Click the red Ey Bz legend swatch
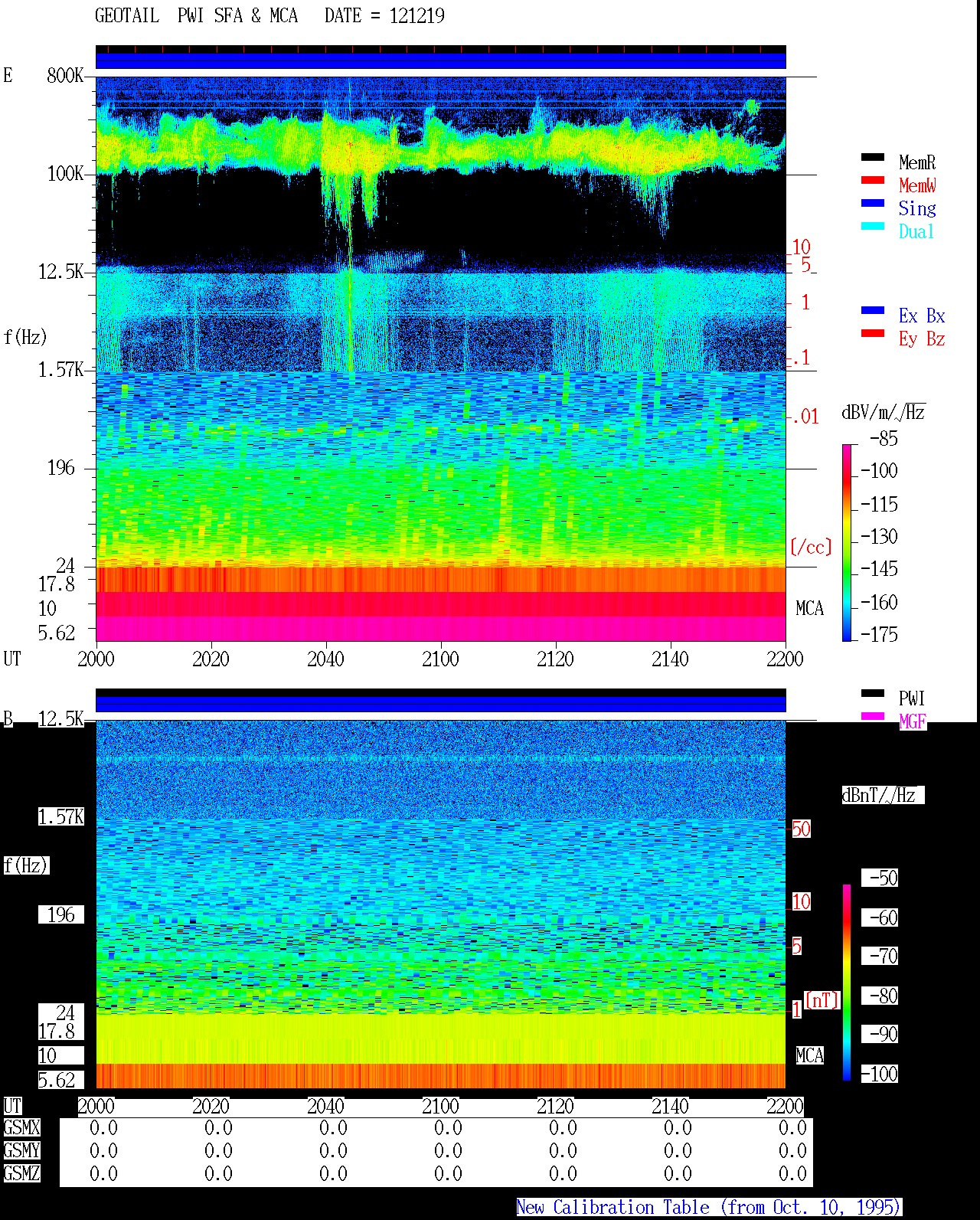Image resolution: width=980 pixels, height=1220 pixels. pos(873,334)
